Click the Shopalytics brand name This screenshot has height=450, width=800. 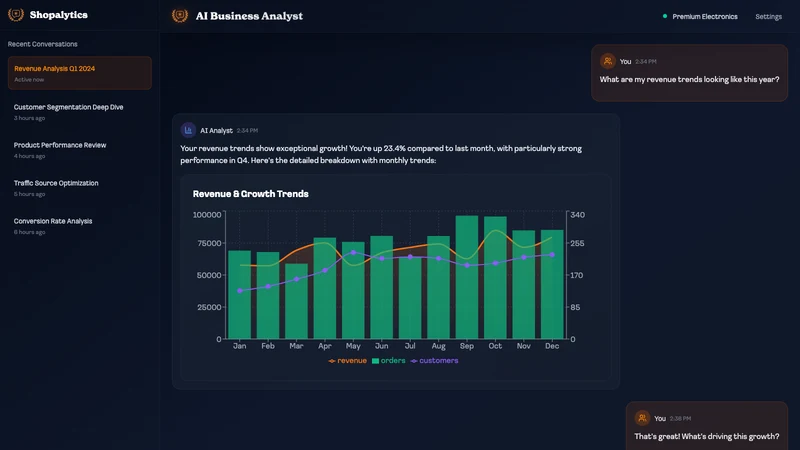[x=59, y=15]
